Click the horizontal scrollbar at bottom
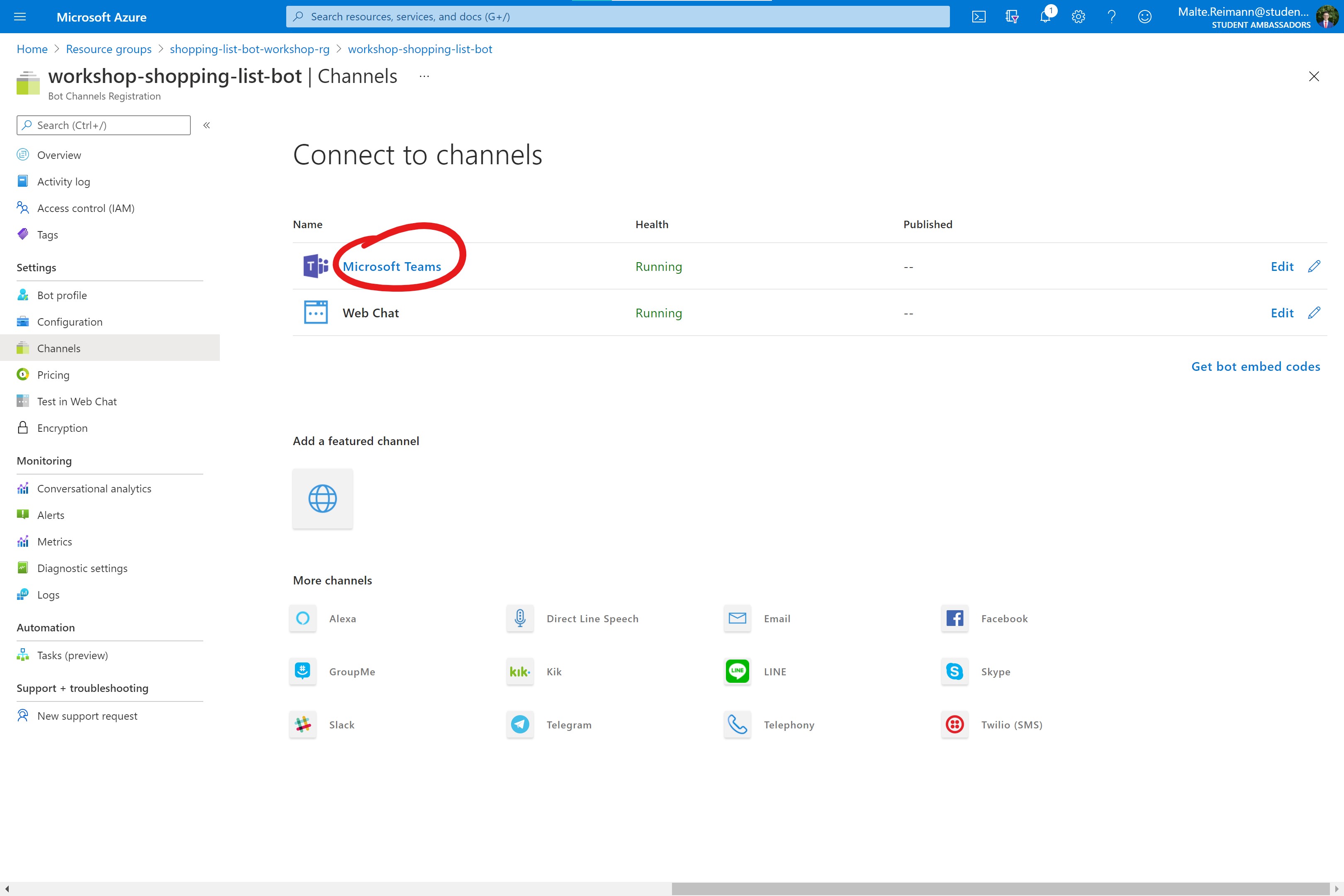Viewport: 1344px width, 896px height. click(x=1000, y=889)
